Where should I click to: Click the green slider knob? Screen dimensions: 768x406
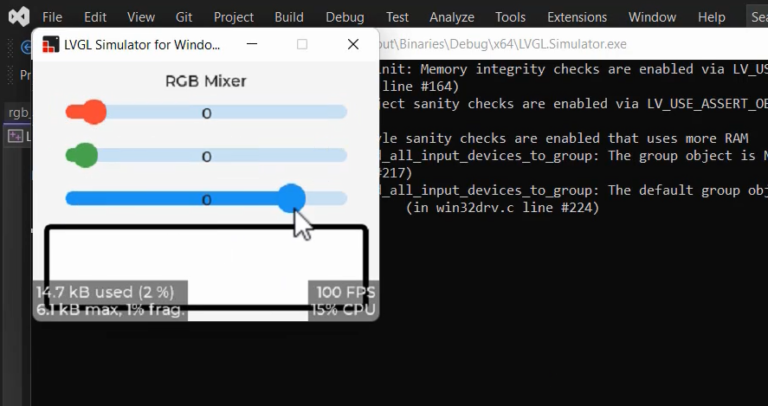click(84, 155)
